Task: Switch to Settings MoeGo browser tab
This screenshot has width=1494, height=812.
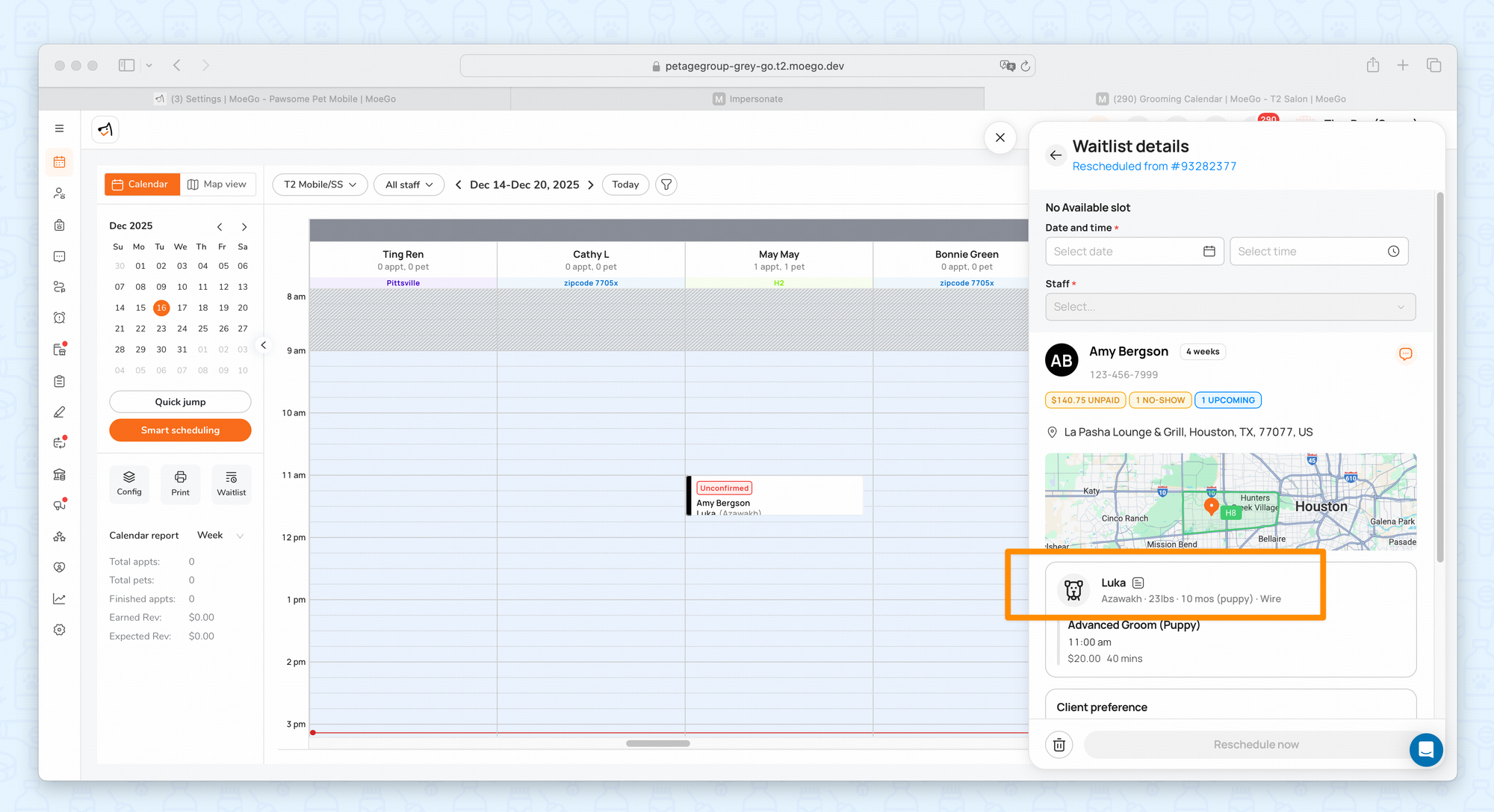Action: pyautogui.click(x=275, y=99)
